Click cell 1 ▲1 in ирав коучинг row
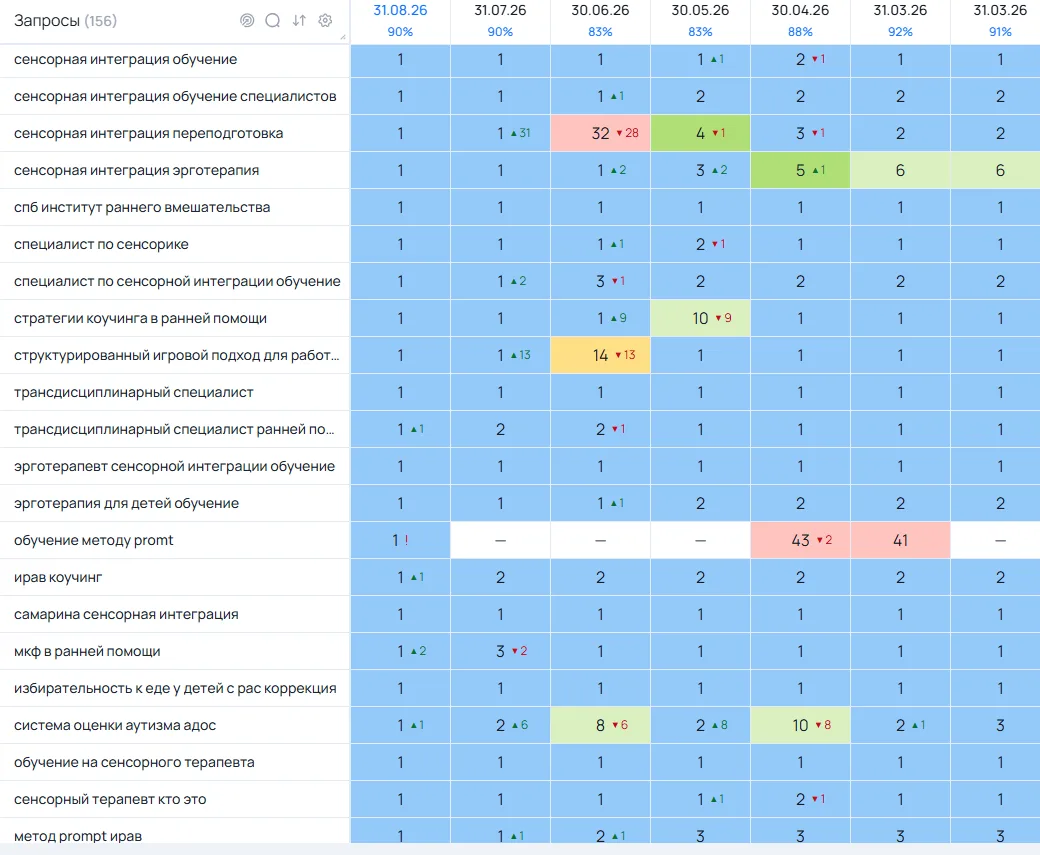1040x855 pixels. pyautogui.click(x=400, y=578)
